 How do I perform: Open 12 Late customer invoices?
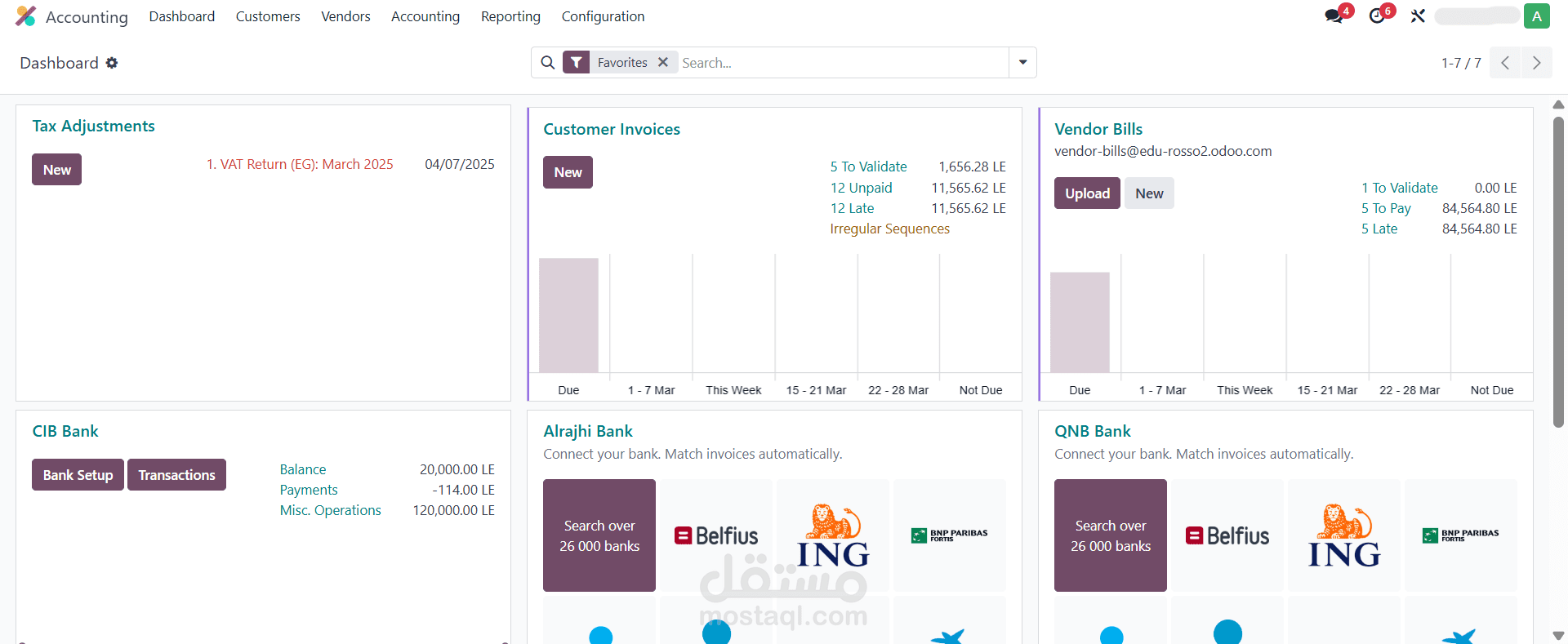pyautogui.click(x=852, y=208)
